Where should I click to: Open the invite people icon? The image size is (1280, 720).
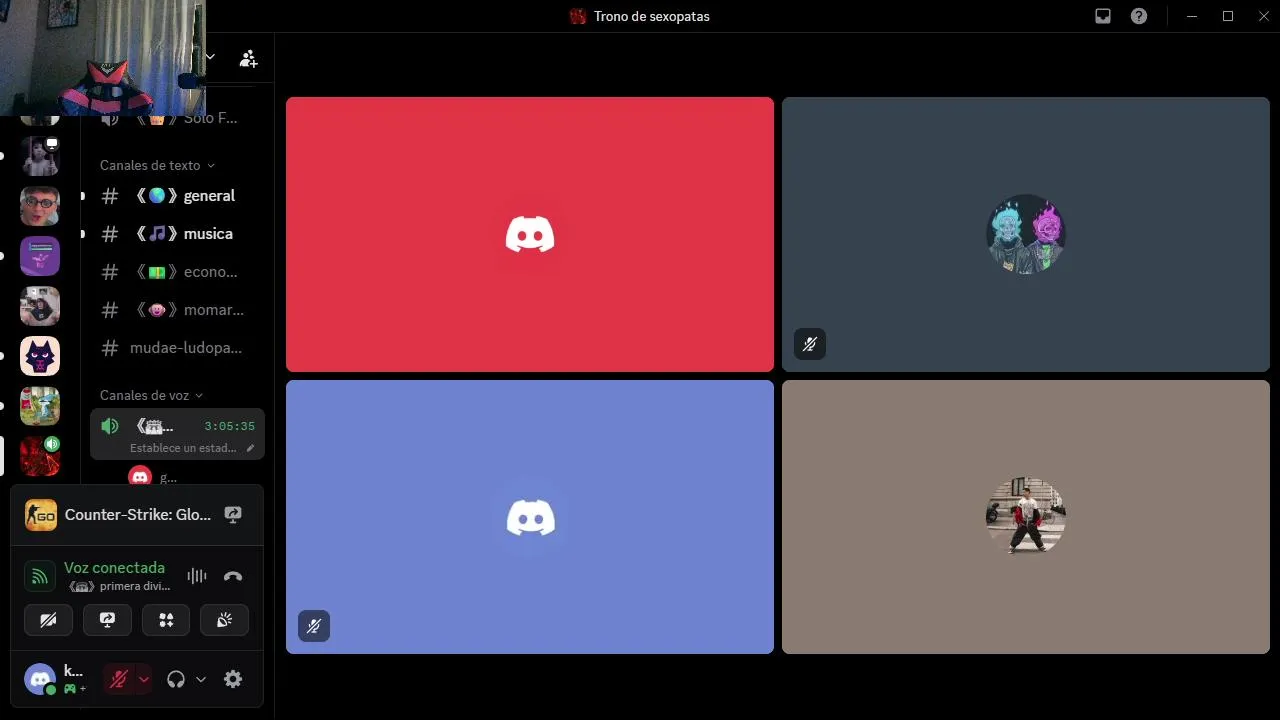pos(248,58)
